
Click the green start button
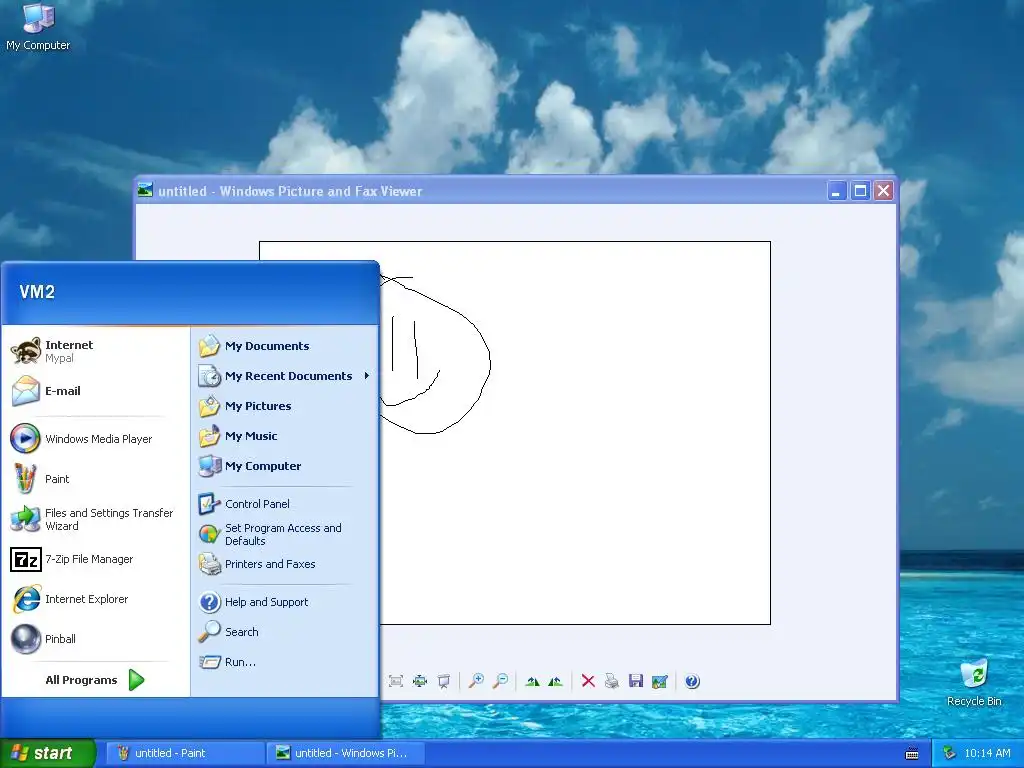click(47, 753)
